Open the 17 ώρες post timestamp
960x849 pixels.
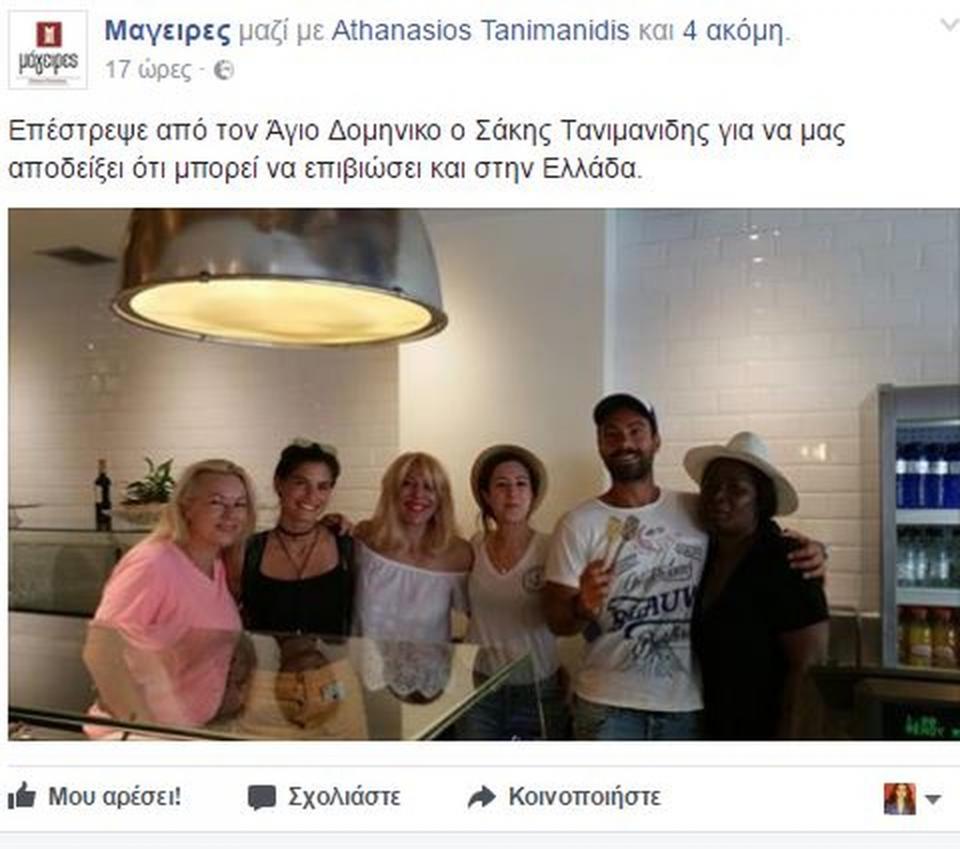(x=148, y=70)
